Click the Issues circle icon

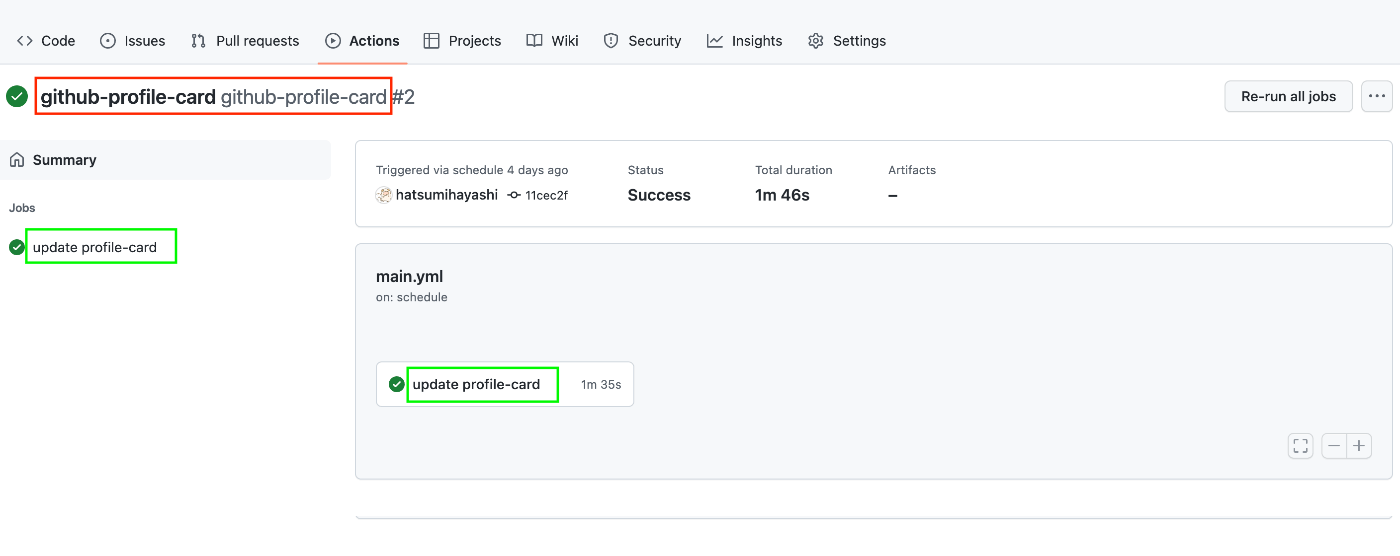(108, 41)
